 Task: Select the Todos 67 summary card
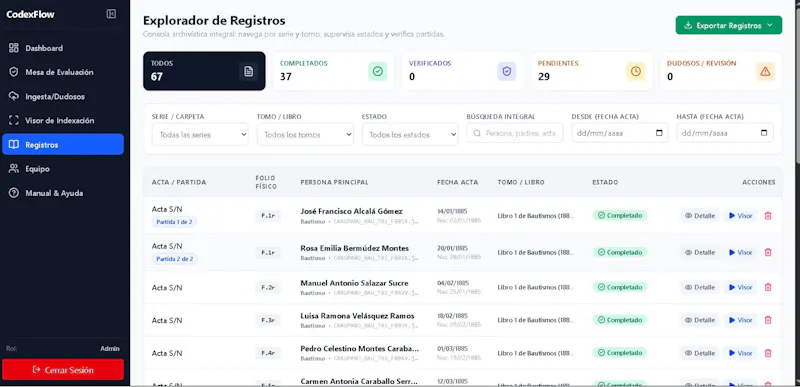204,71
